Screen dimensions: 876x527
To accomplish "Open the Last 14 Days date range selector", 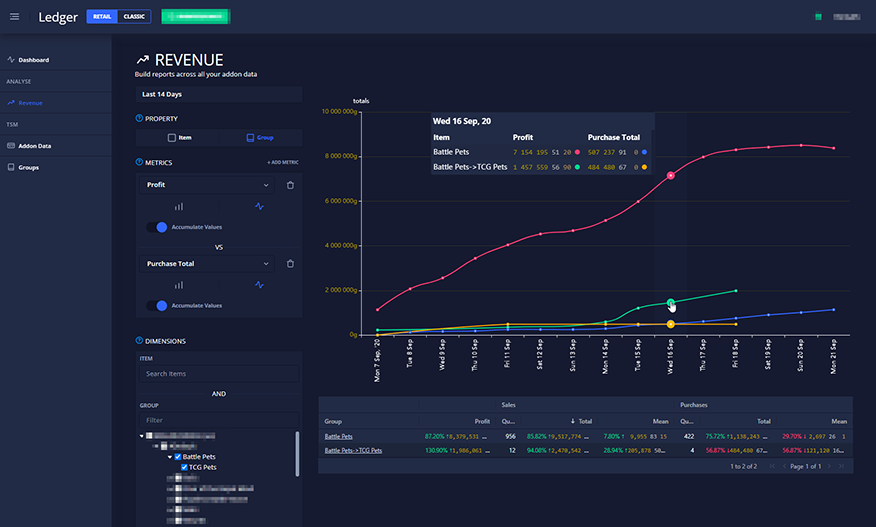I will [219, 94].
